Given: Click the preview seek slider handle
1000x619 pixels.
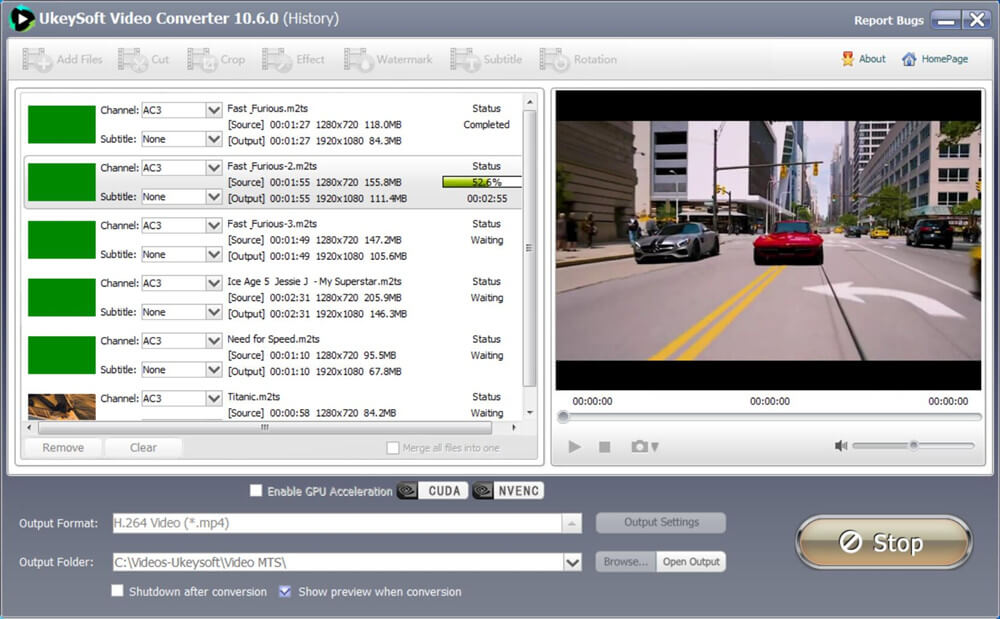Looking at the screenshot, I should (562, 417).
